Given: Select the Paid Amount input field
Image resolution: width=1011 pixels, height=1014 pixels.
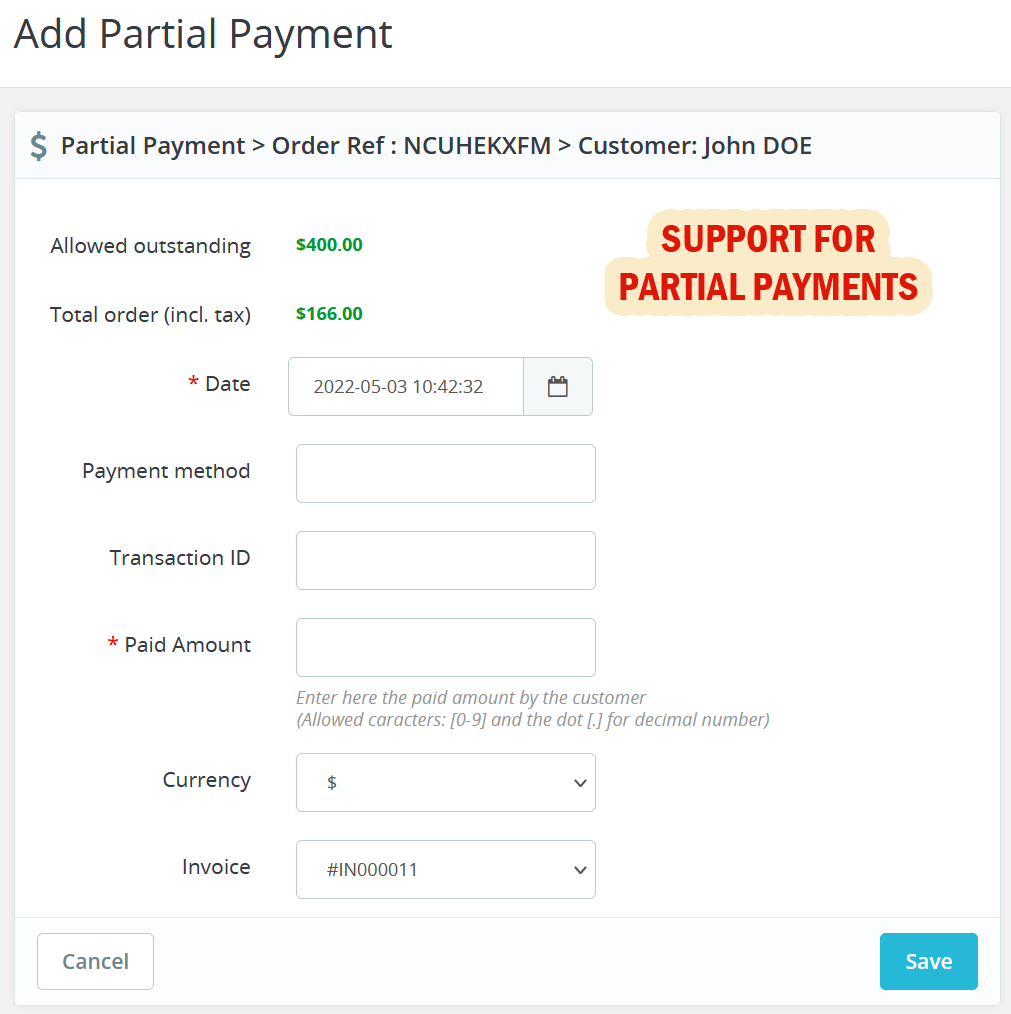Looking at the screenshot, I should (x=446, y=647).
